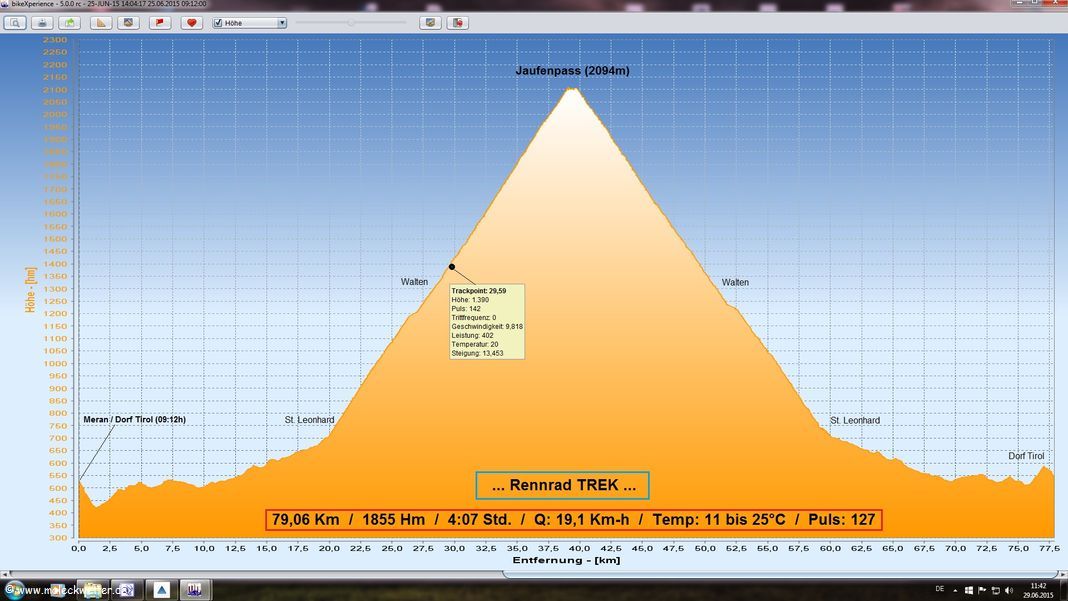
Task: Click the toolbar icon left of red flag
Action: click(x=129, y=22)
